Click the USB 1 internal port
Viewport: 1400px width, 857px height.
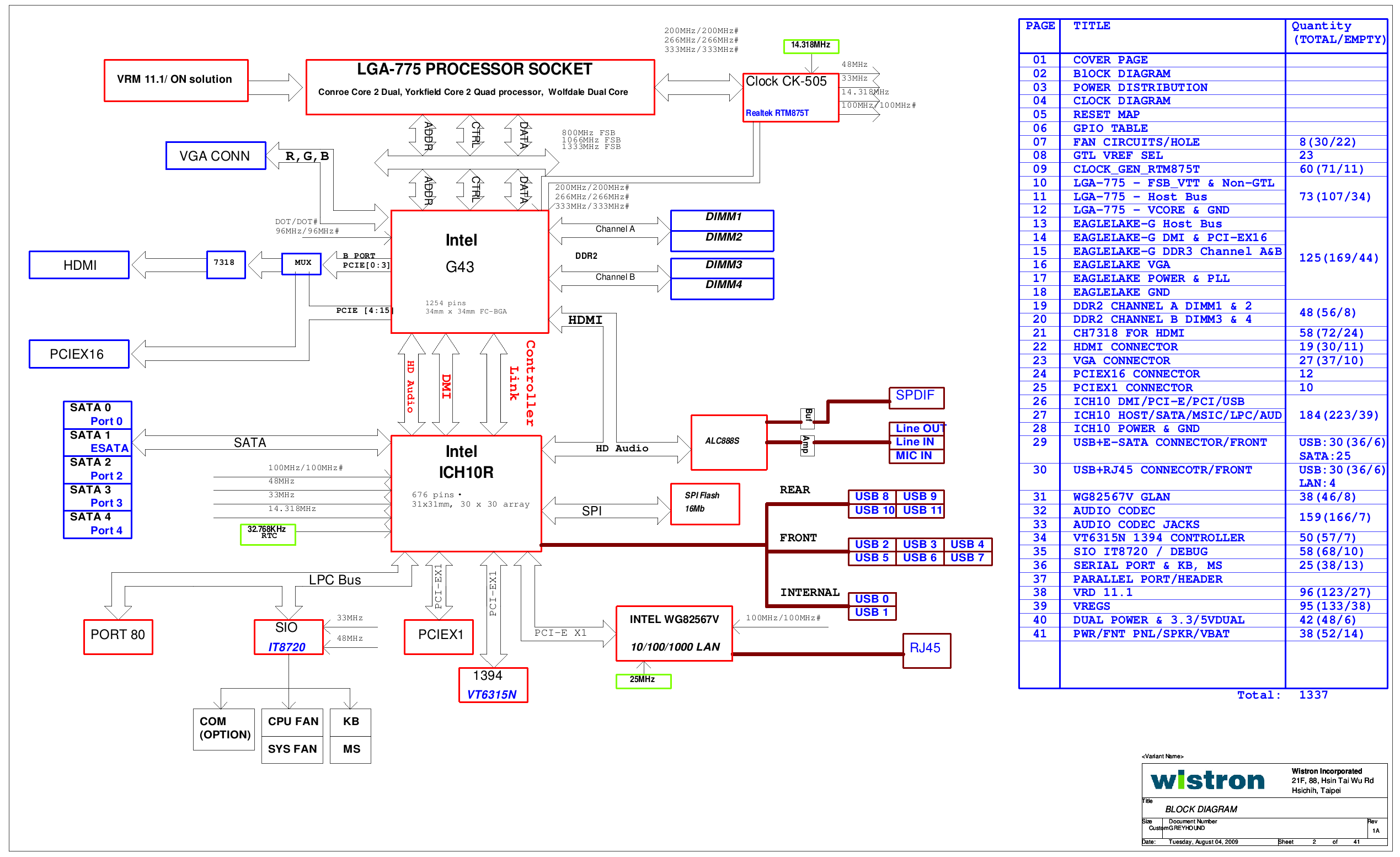pos(872,613)
